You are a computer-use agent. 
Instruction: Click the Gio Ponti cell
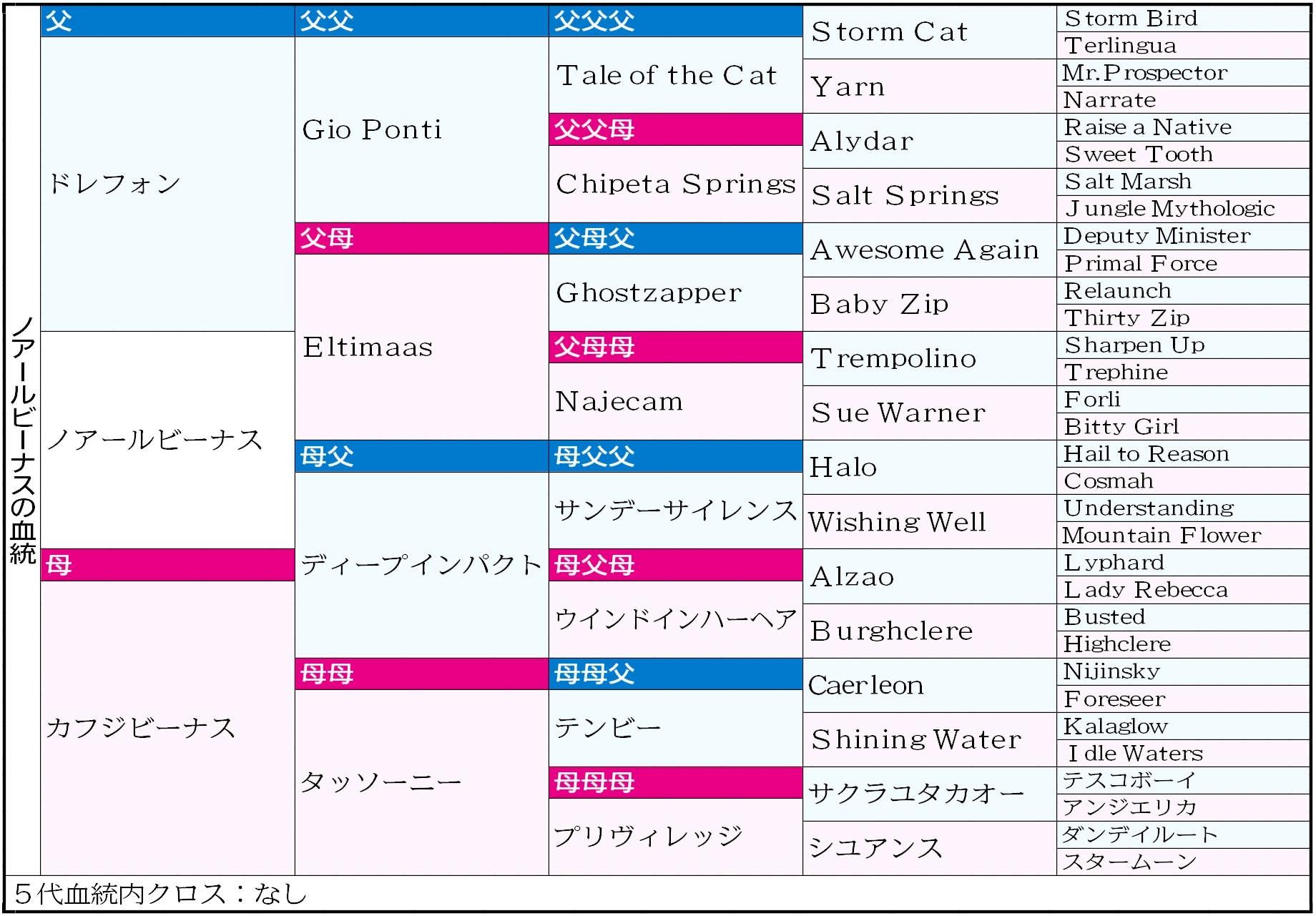coord(372,129)
